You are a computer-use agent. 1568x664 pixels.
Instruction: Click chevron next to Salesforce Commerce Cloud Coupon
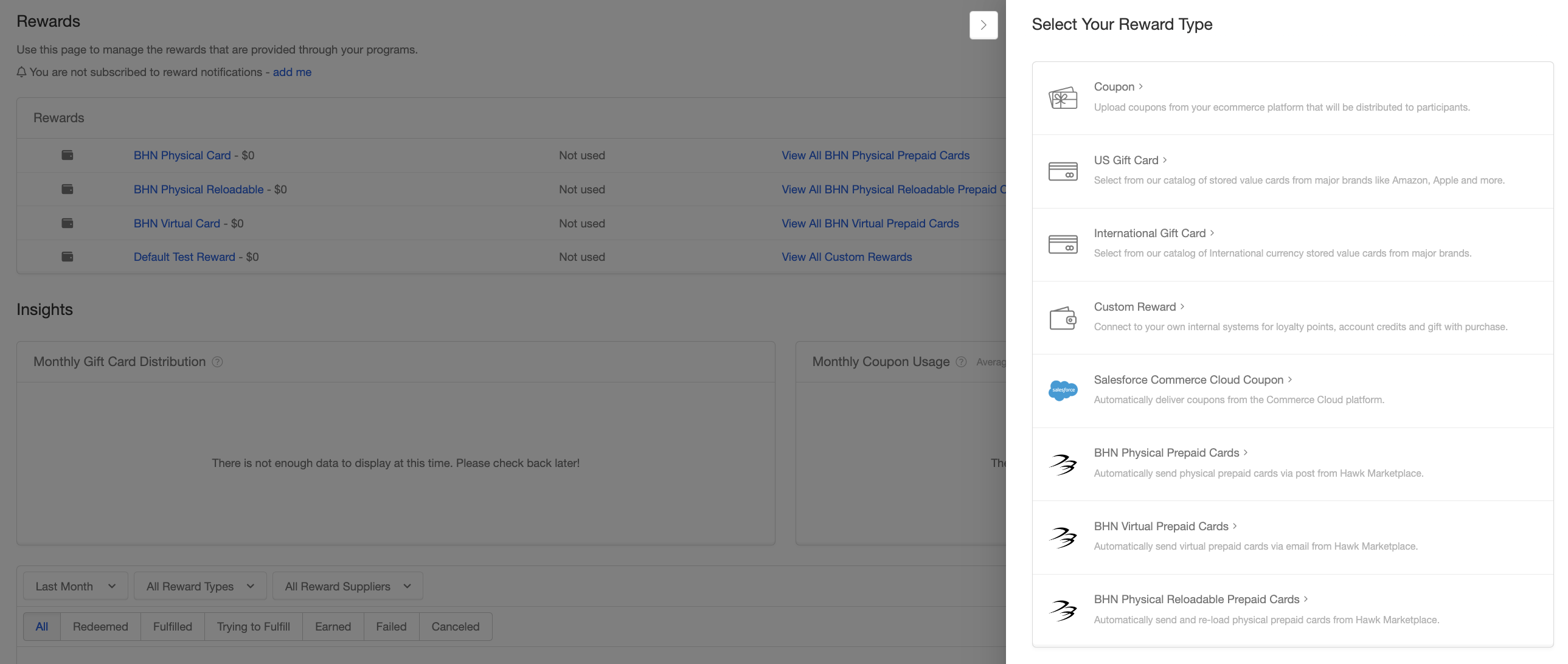click(x=1290, y=380)
